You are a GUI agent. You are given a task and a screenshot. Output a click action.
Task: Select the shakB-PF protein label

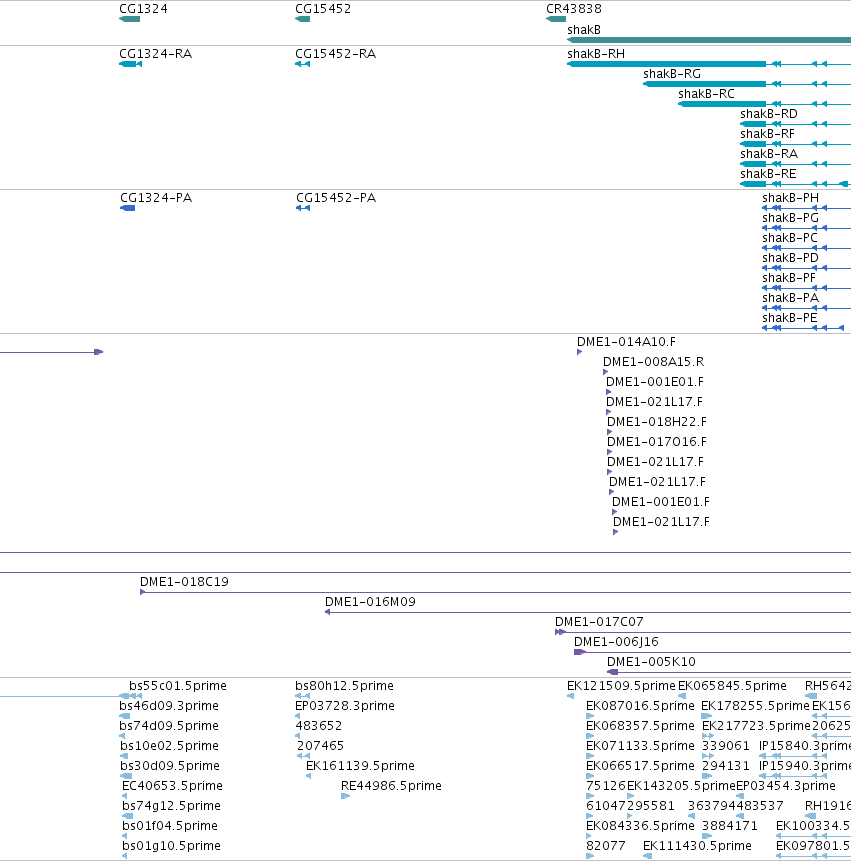(x=789, y=278)
